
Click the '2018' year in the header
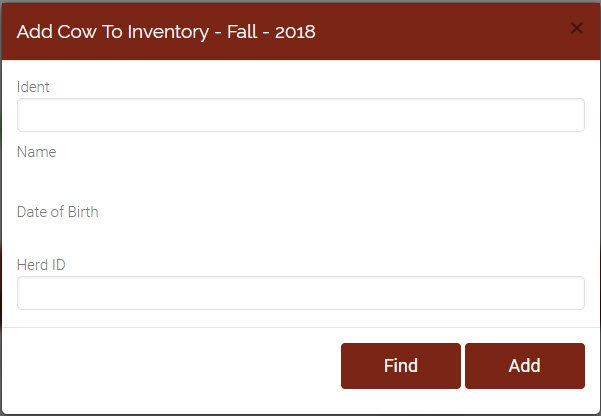[295, 32]
